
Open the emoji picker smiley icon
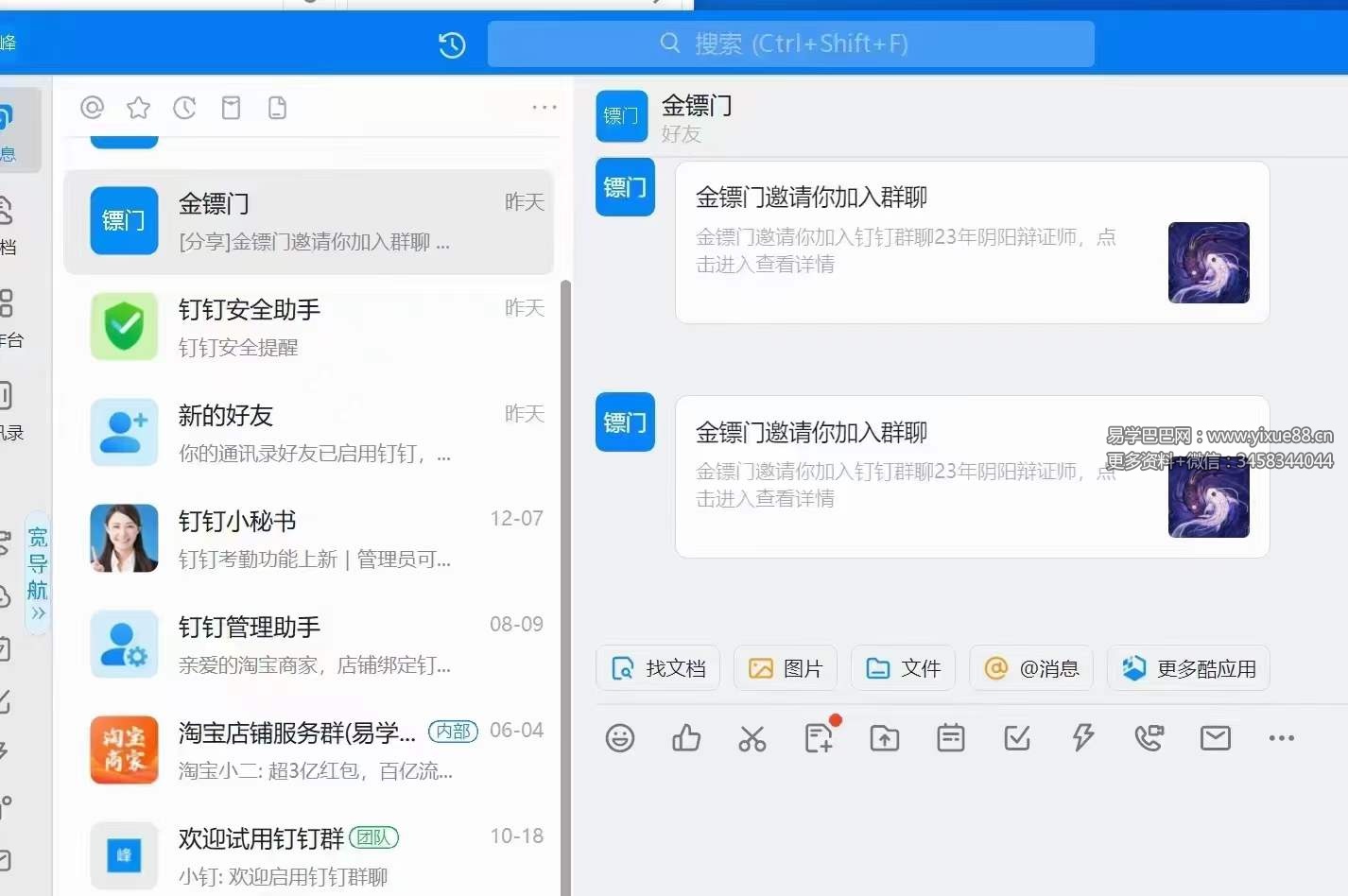[x=620, y=738]
